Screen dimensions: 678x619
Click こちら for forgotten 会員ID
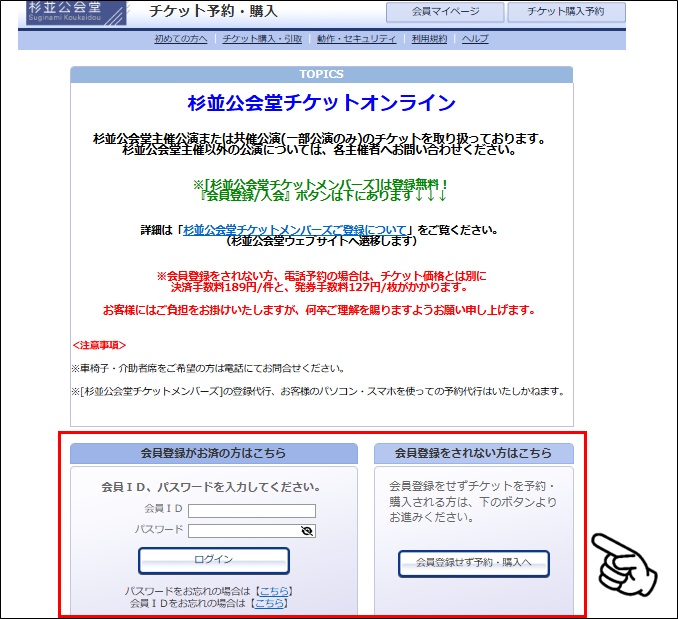[x=269, y=604]
